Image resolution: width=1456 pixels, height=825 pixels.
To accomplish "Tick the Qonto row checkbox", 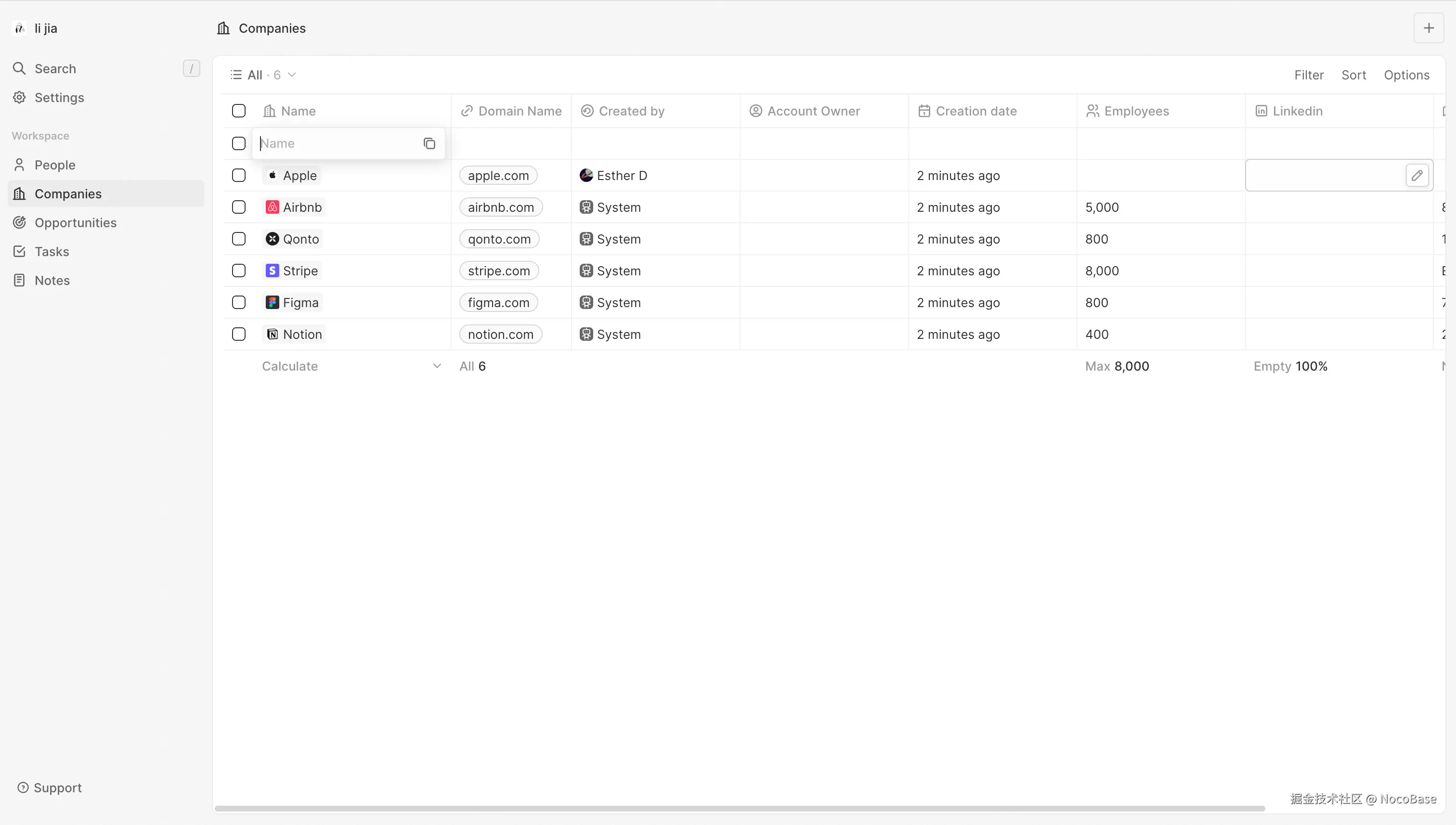I will pos(239,239).
